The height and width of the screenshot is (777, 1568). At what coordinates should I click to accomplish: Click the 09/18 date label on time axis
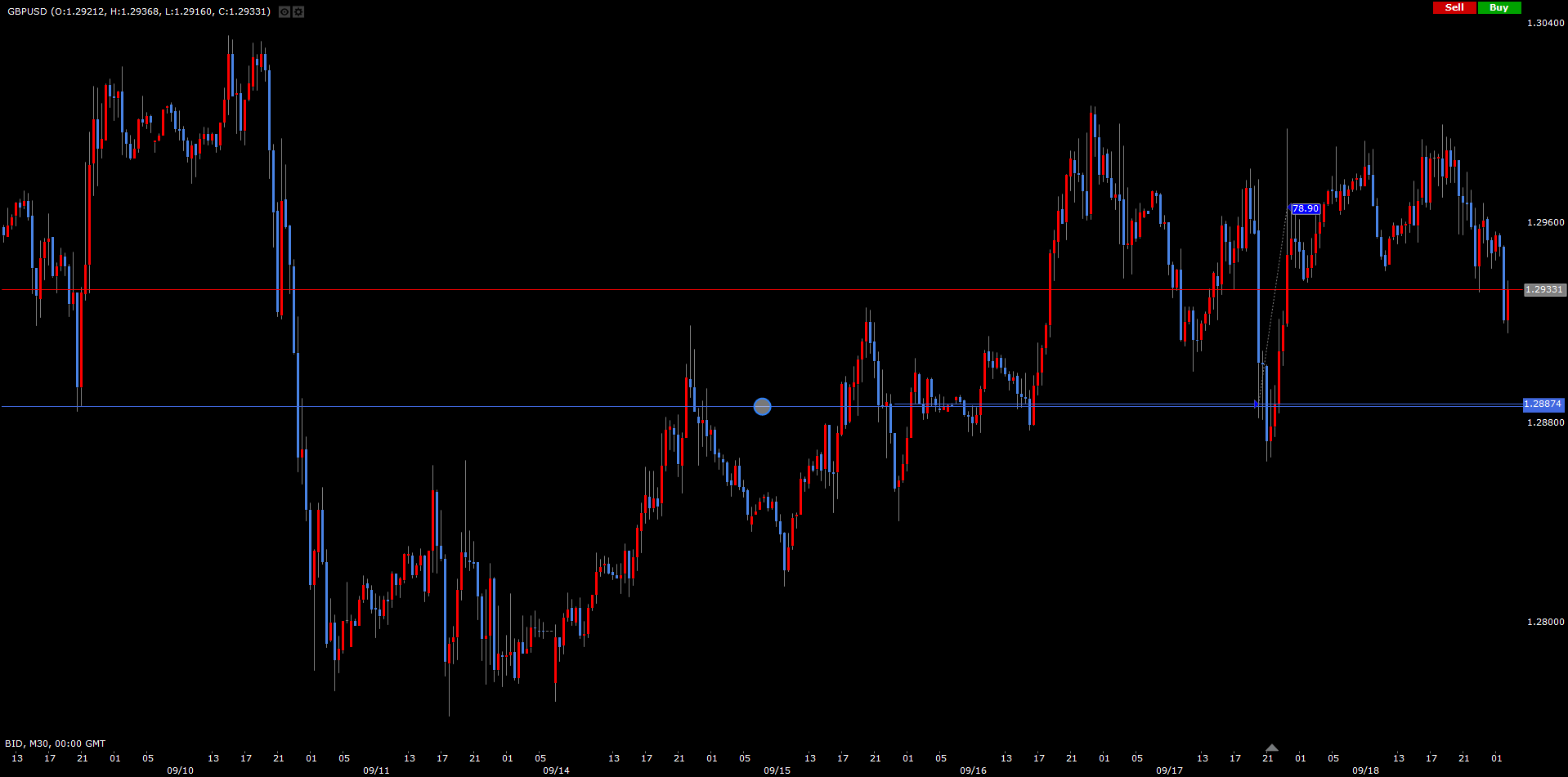click(x=1365, y=770)
